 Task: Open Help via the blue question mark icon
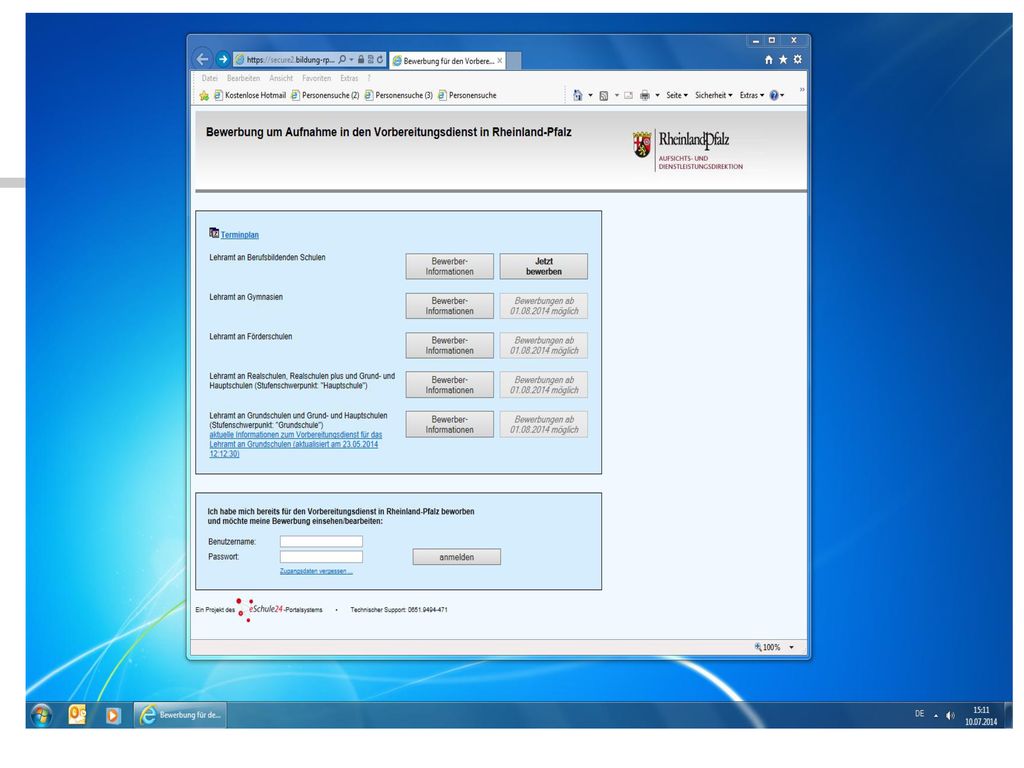coord(774,95)
